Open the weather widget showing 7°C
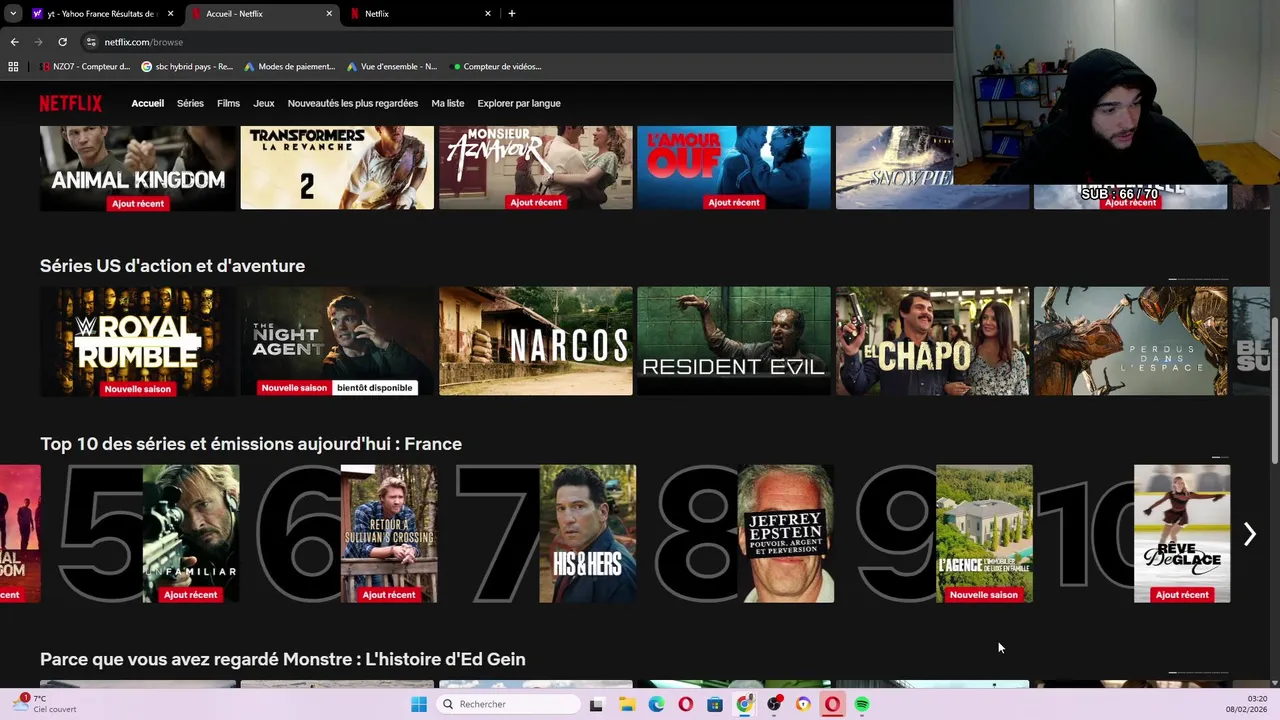Image resolution: width=1280 pixels, height=720 pixels. point(44,704)
